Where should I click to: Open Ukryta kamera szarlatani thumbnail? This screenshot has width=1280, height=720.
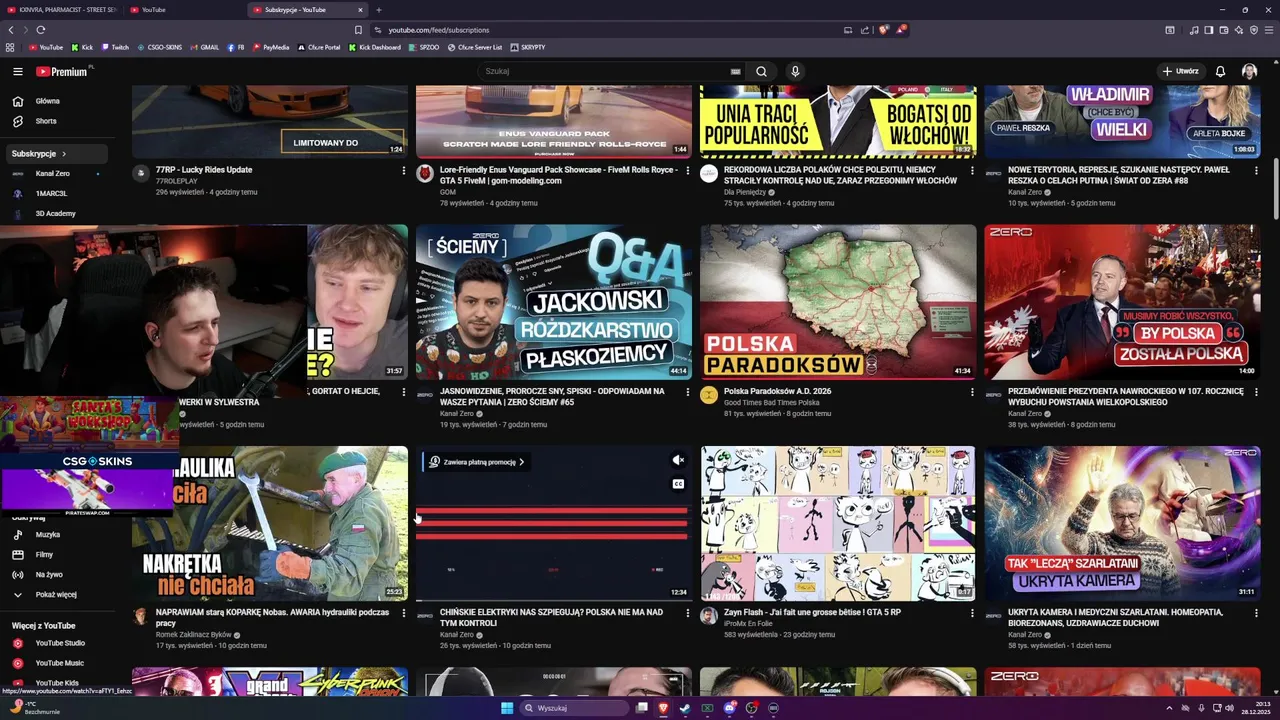(x=1122, y=523)
